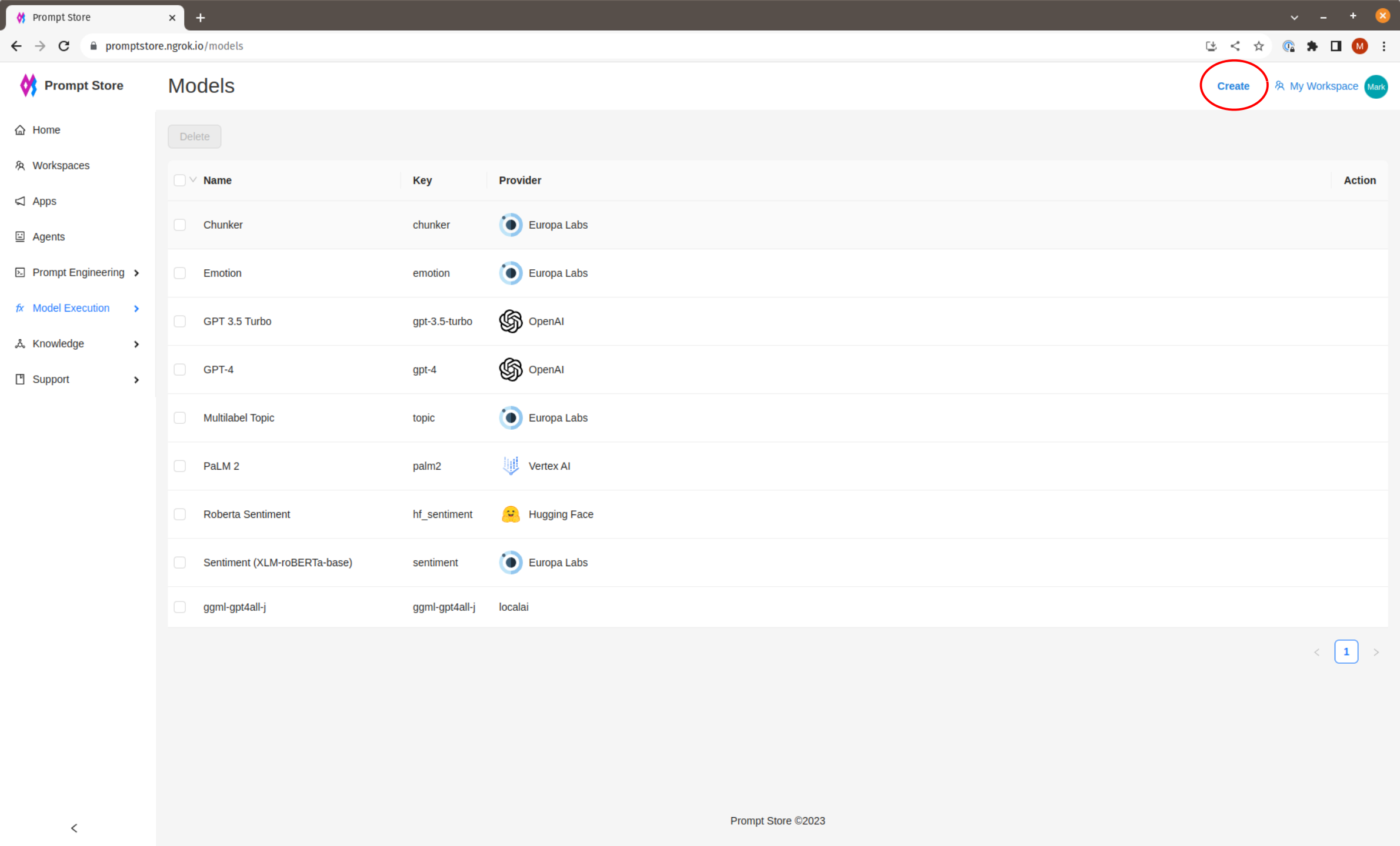1400x846 pixels.
Task: Open the My Workspace link
Action: (1316, 86)
